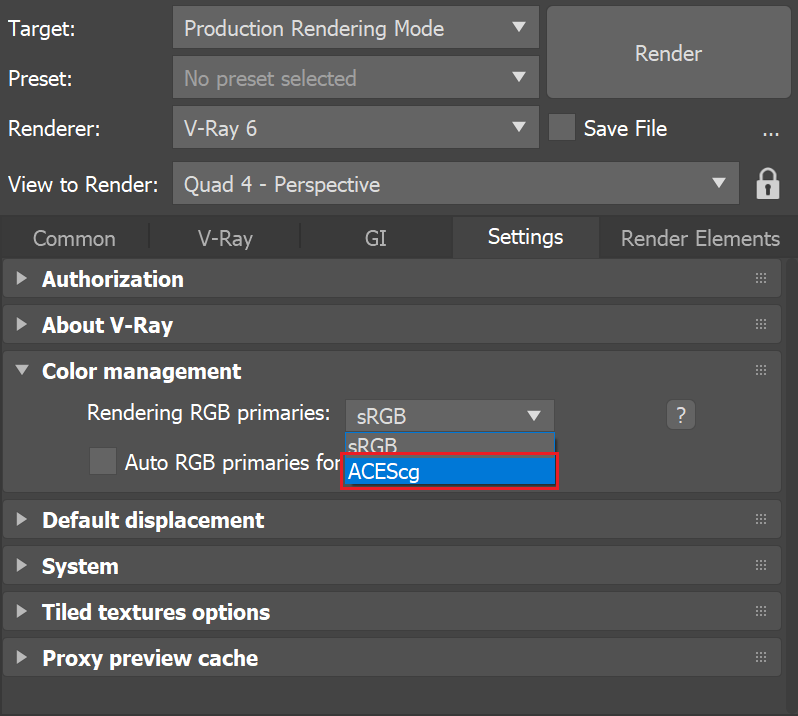798x716 pixels.
Task: Switch to the Render Elements tab
Action: tap(700, 238)
